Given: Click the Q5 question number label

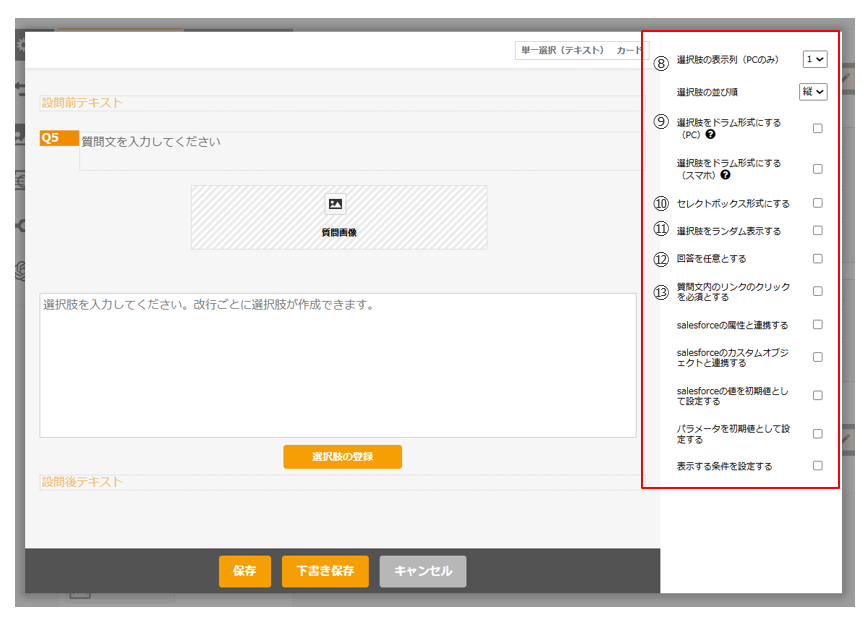Looking at the screenshot, I should (59, 138).
